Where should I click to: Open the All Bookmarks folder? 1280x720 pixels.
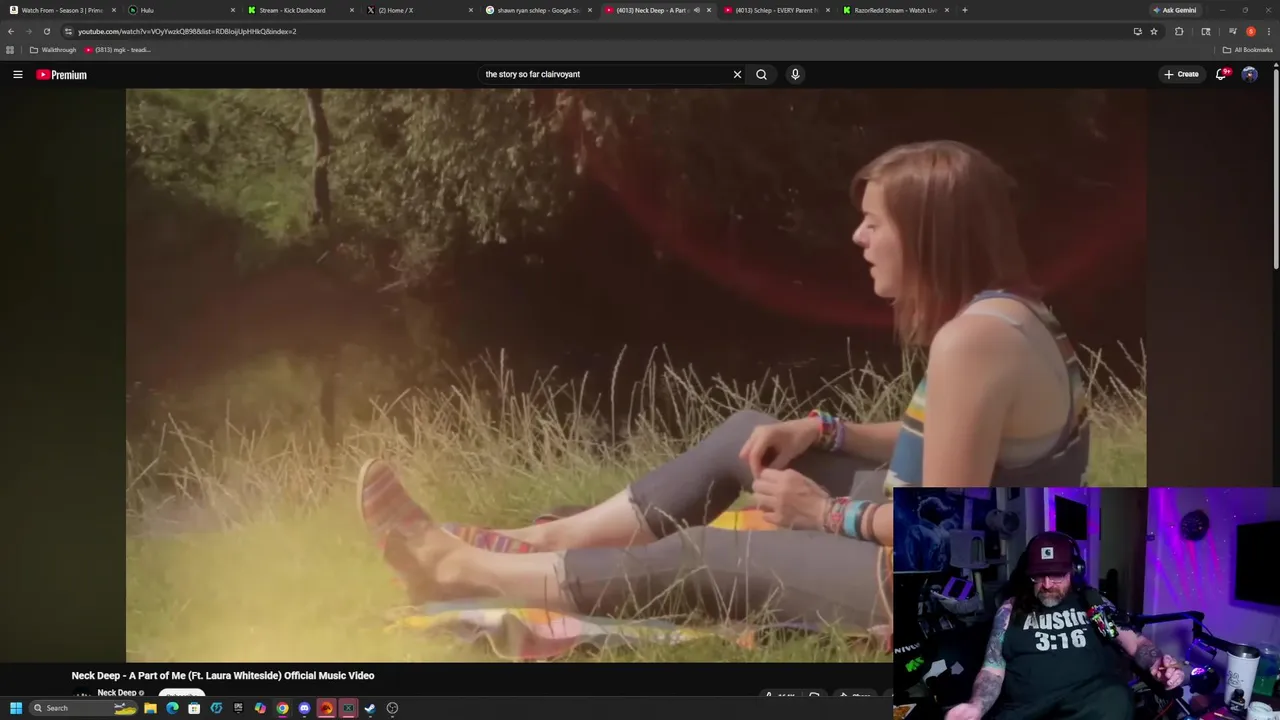[1248, 50]
